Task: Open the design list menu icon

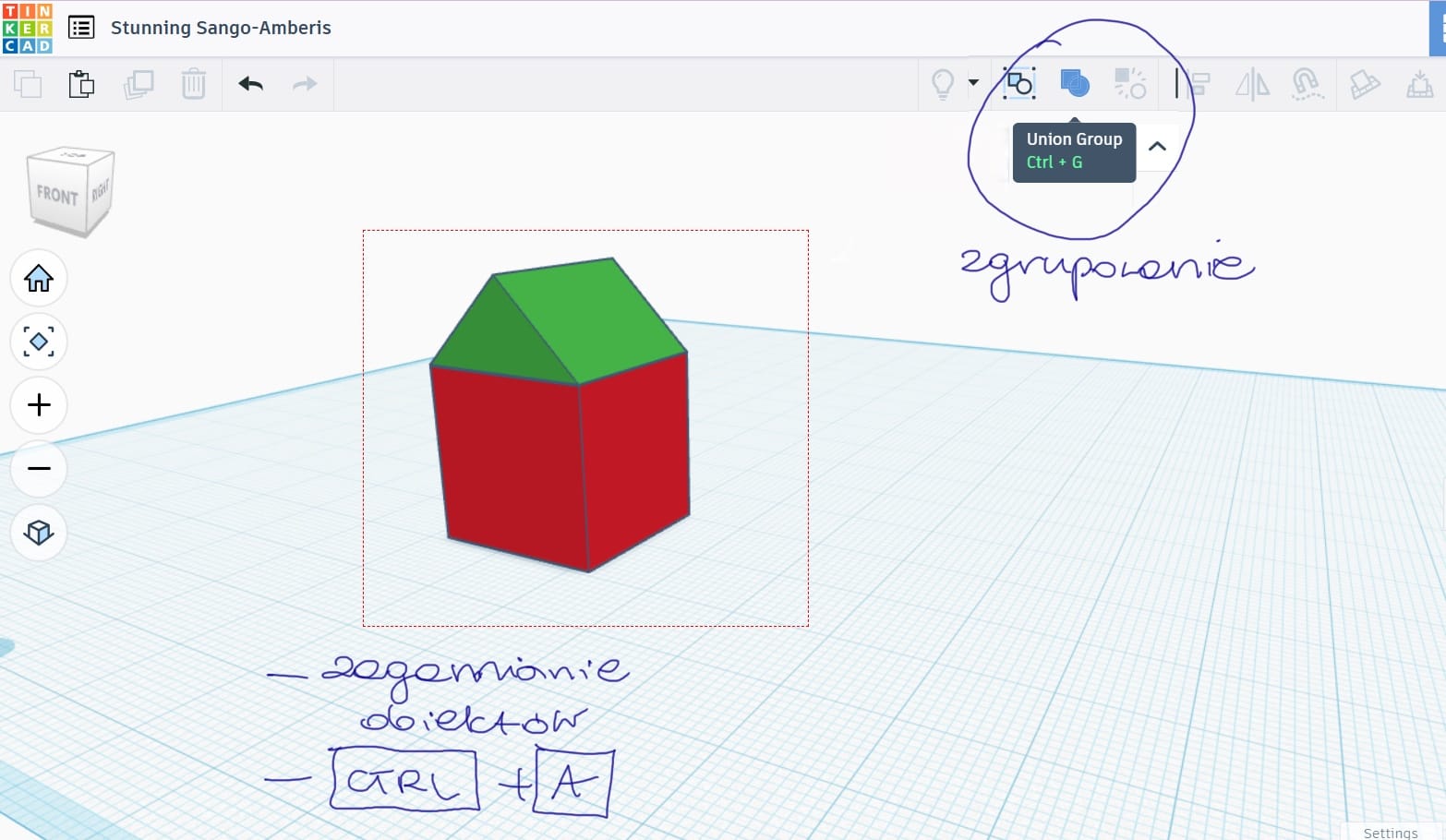Action: (x=81, y=28)
